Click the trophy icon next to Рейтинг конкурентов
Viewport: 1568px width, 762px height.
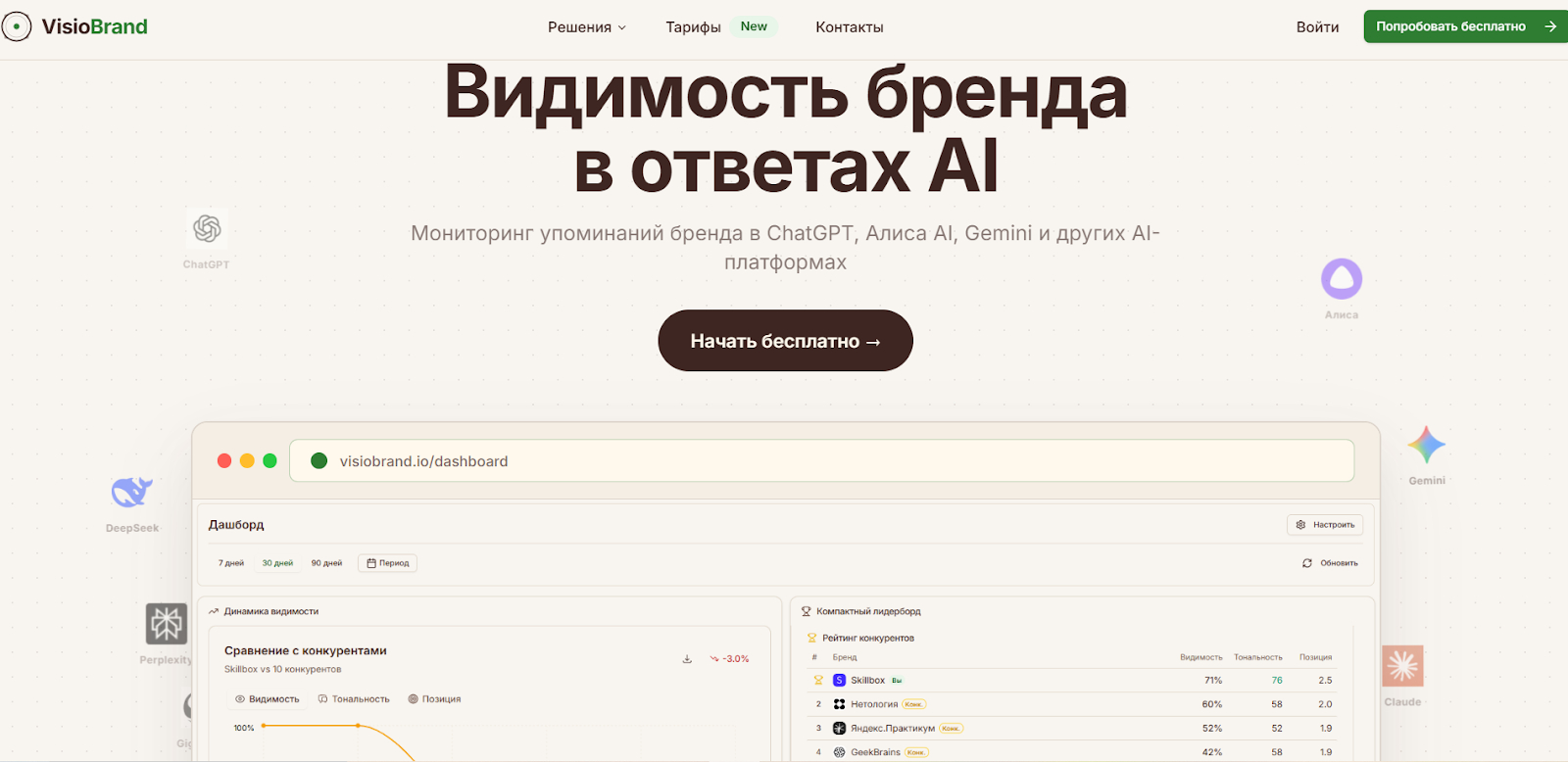pyautogui.click(x=811, y=638)
